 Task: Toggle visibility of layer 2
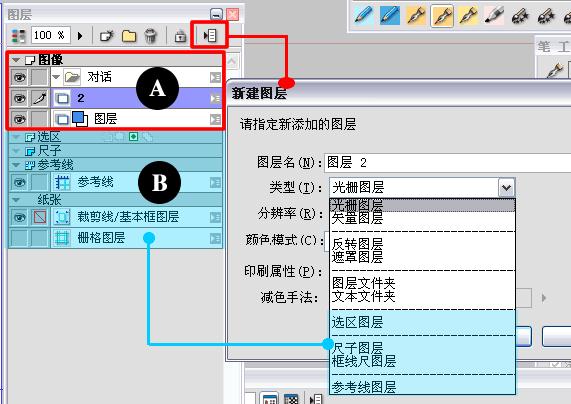click(x=19, y=98)
